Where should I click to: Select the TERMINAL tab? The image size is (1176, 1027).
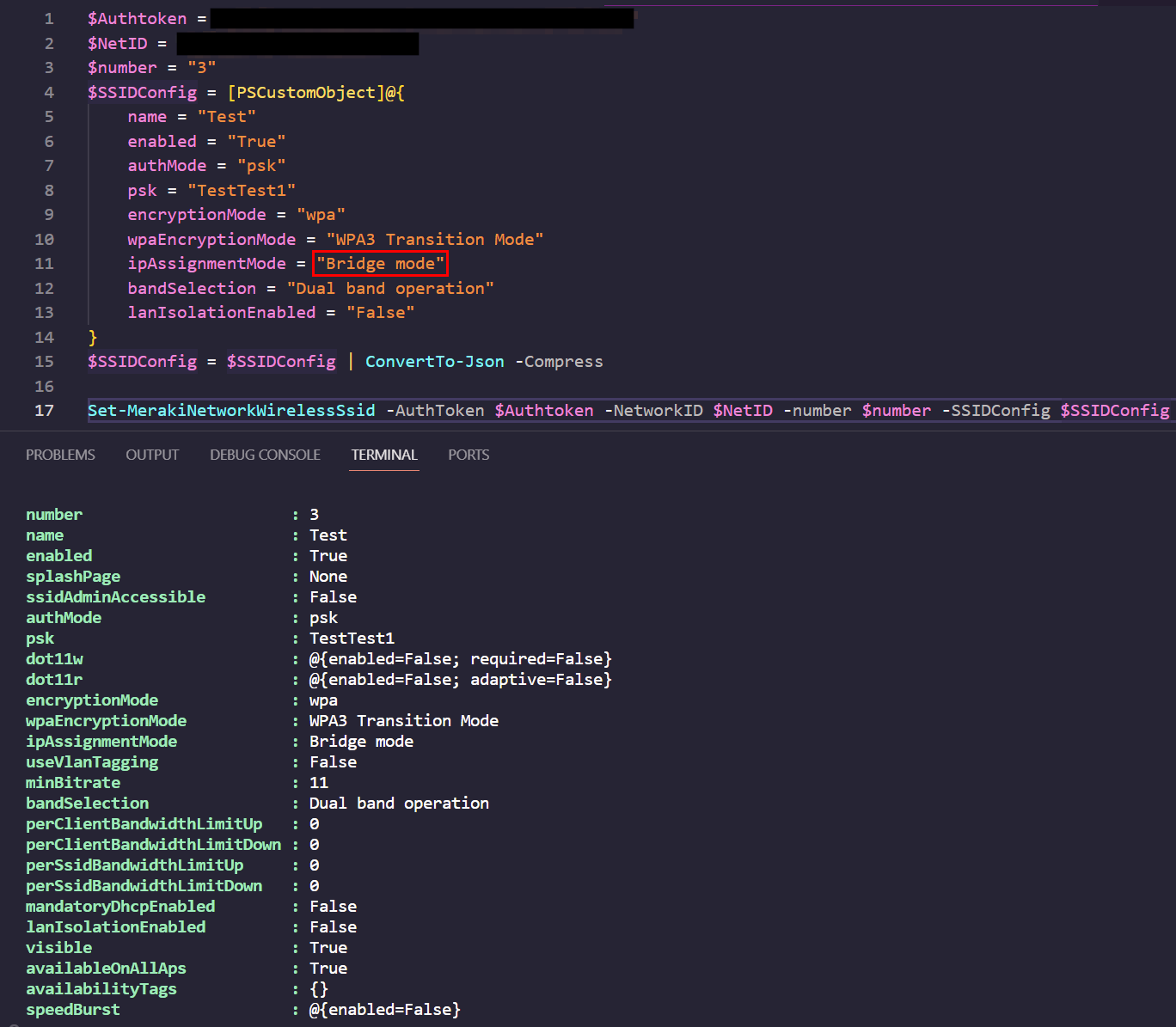coord(383,455)
